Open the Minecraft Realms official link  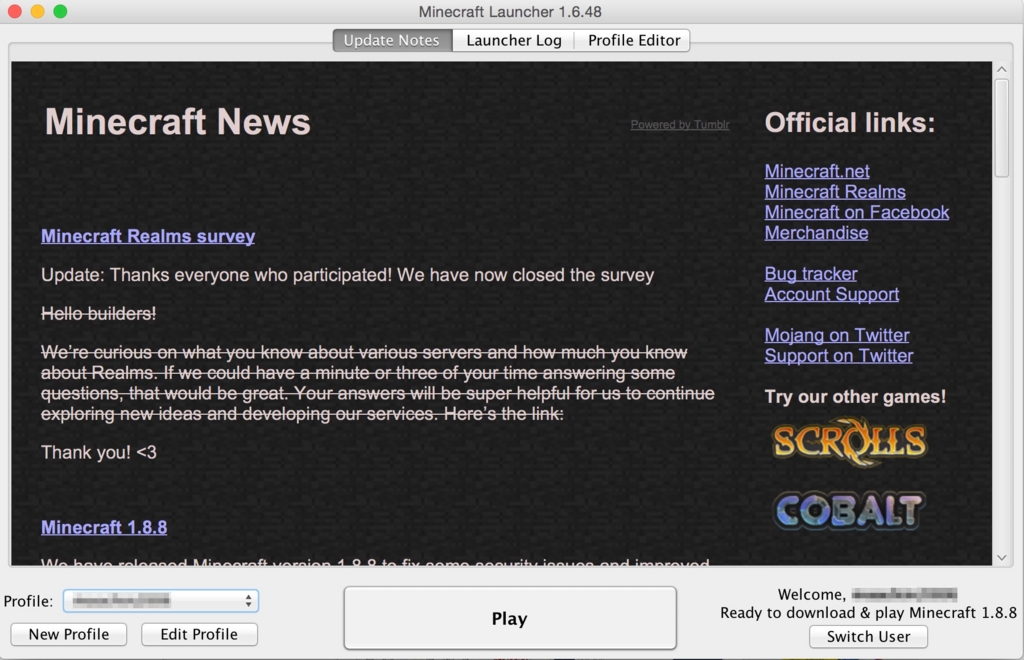pyautogui.click(x=835, y=192)
